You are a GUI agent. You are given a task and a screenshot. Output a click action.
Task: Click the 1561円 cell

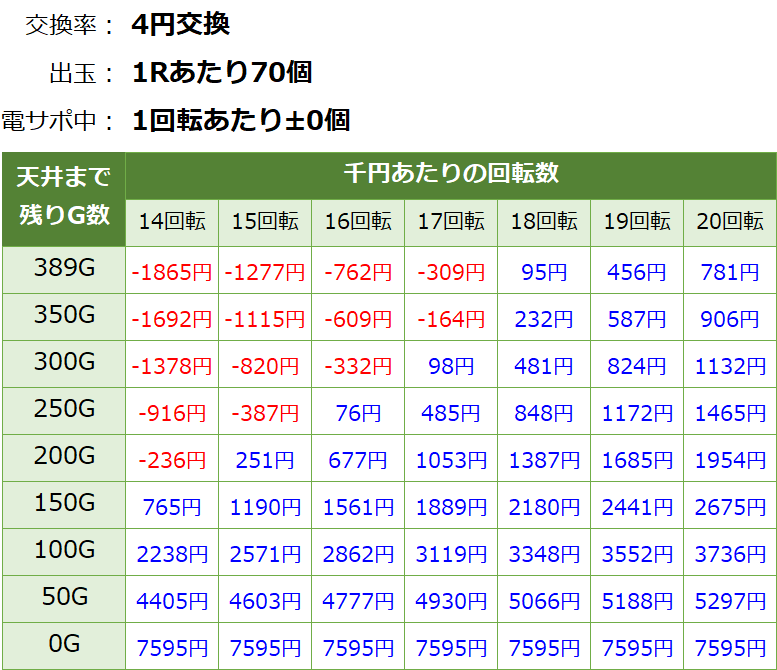point(358,505)
